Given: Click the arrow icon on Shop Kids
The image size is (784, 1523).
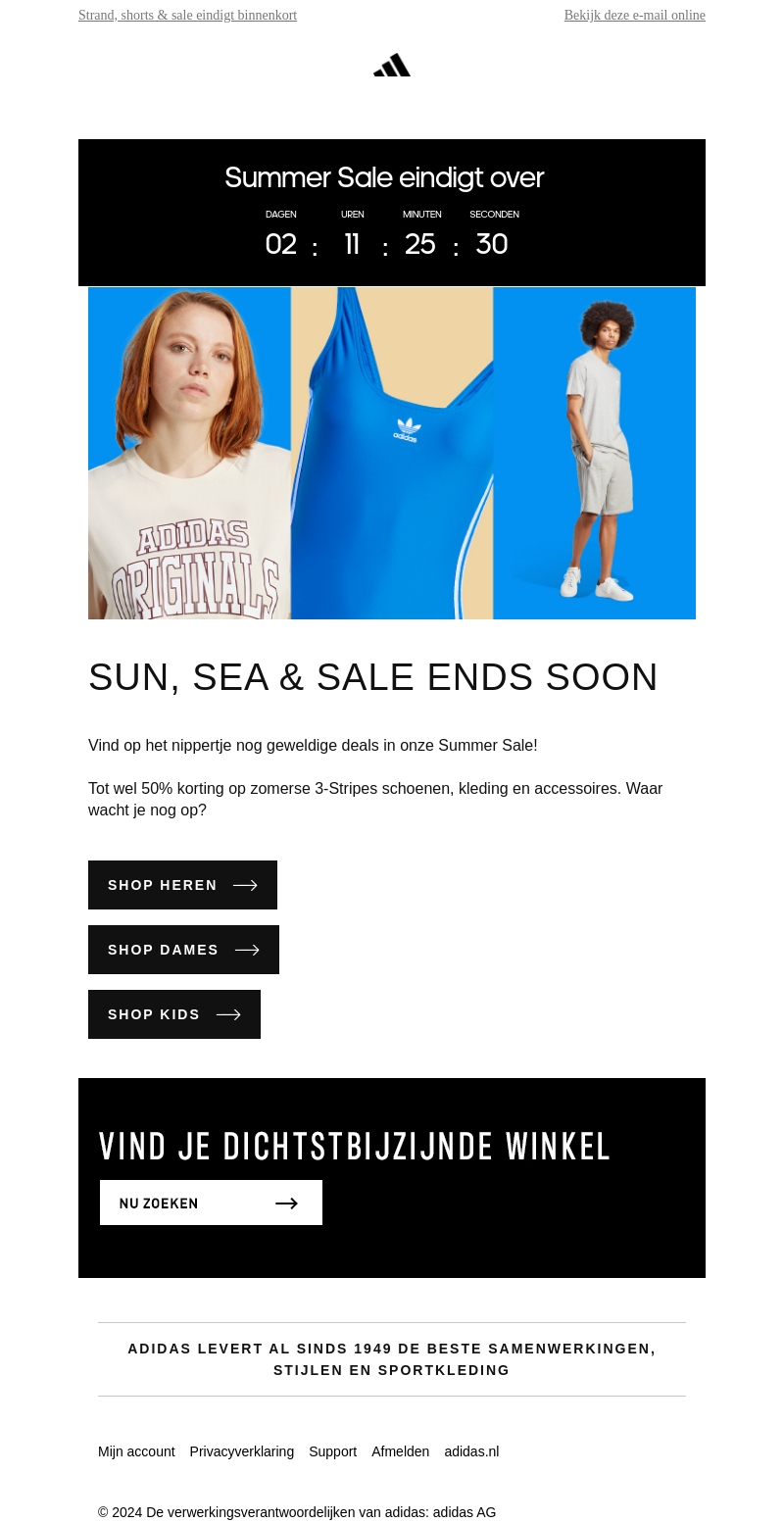Looking at the screenshot, I should 228,1014.
